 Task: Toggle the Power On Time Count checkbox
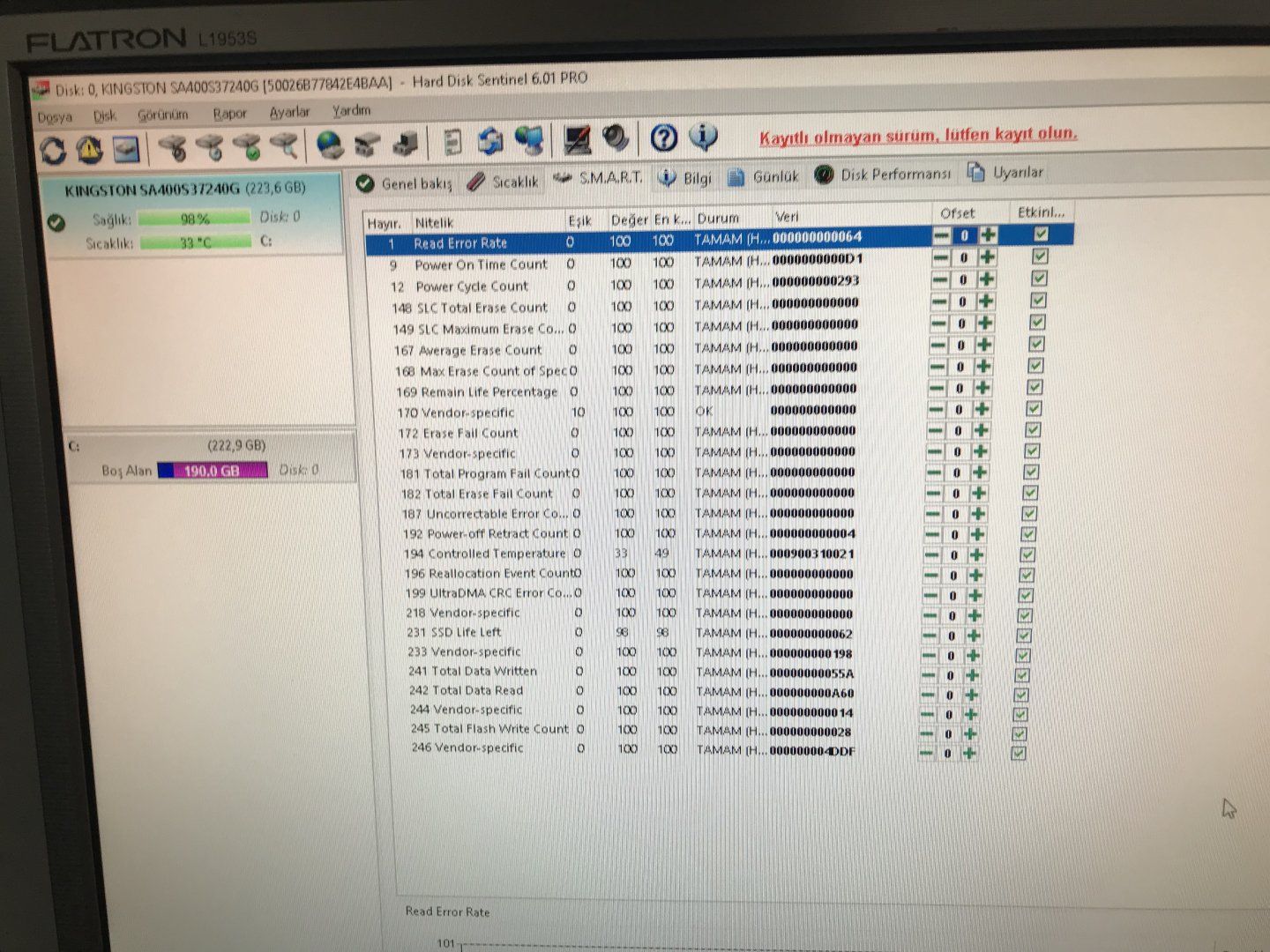(x=1040, y=256)
